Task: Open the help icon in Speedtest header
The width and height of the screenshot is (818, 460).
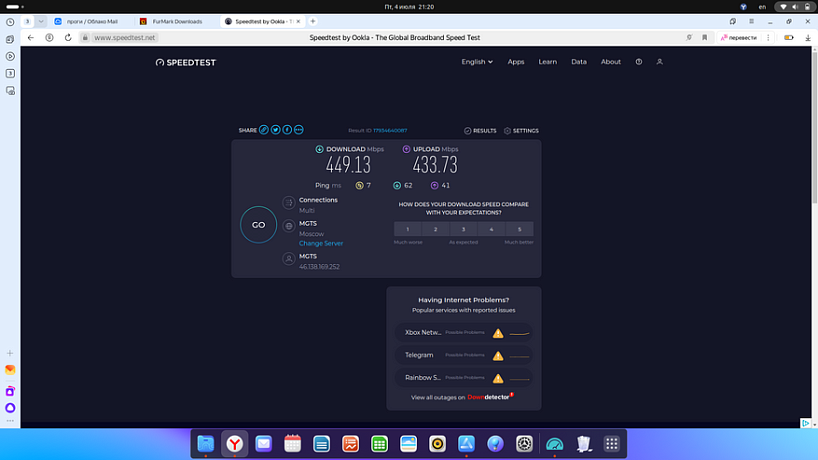Action: (639, 62)
